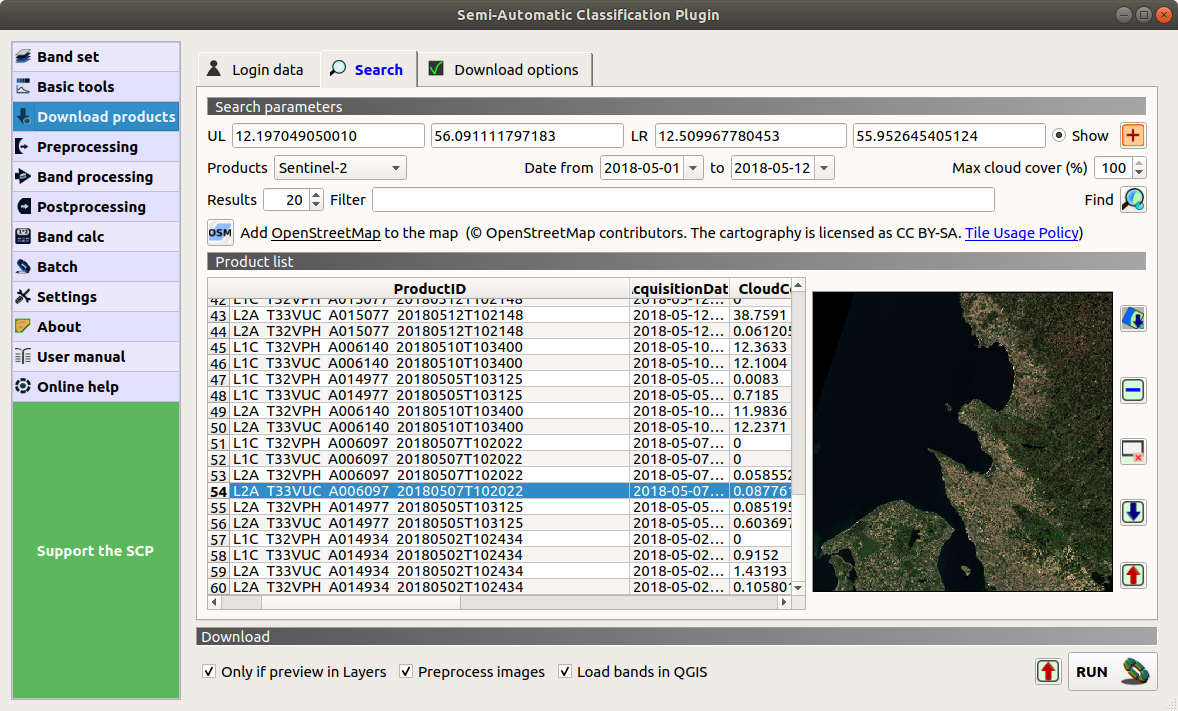Open the end date 2018-05-12 dropdown

pyautogui.click(x=824, y=168)
